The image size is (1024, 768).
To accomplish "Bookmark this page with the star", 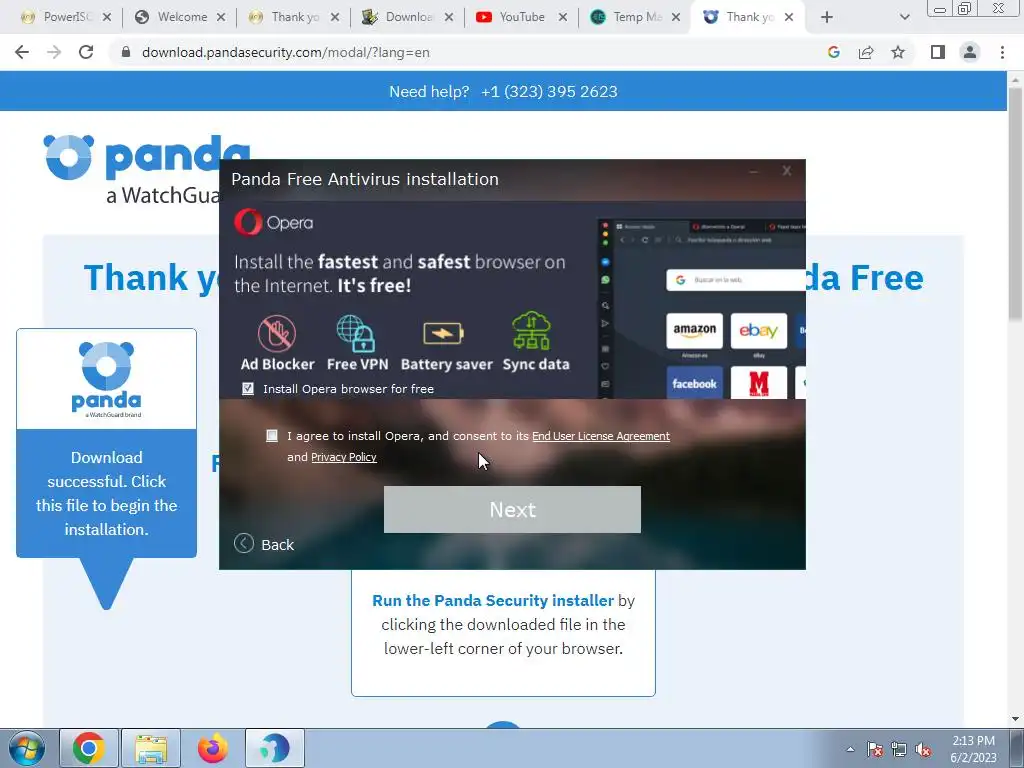I will click(898, 52).
